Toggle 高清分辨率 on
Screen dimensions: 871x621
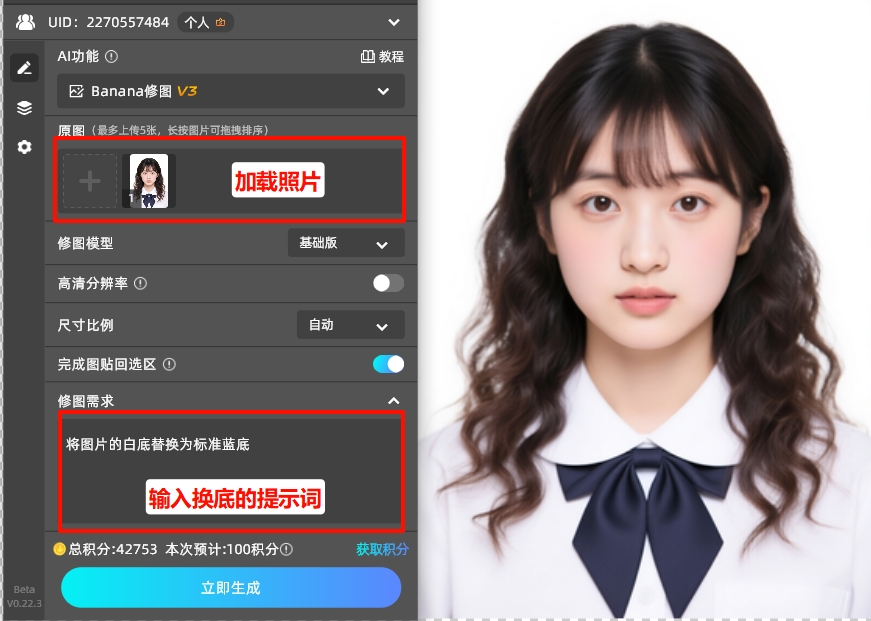(387, 283)
